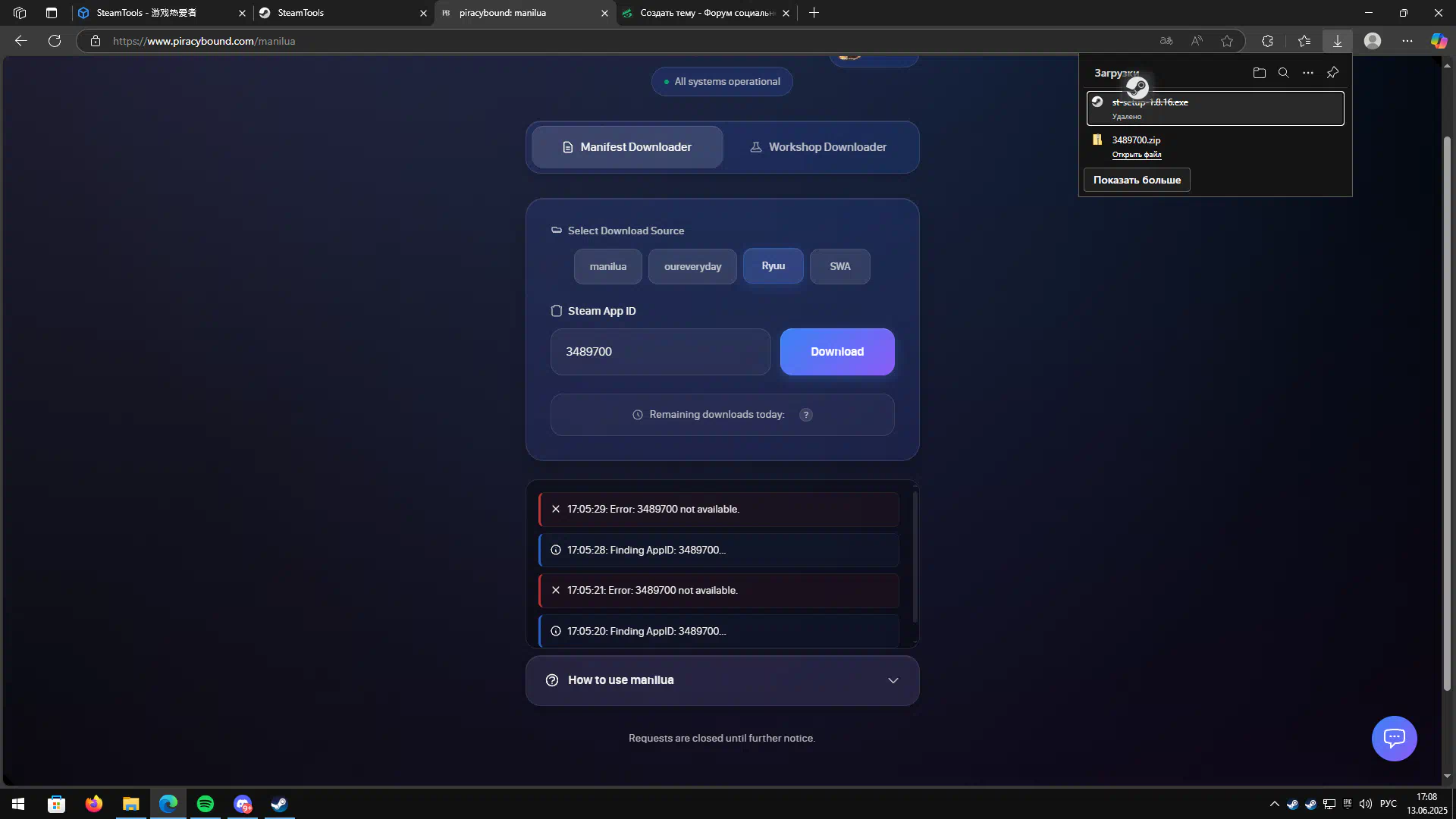Select the Ryuu download source
Image resolution: width=1456 pixels, height=819 pixels.
pos(773,265)
